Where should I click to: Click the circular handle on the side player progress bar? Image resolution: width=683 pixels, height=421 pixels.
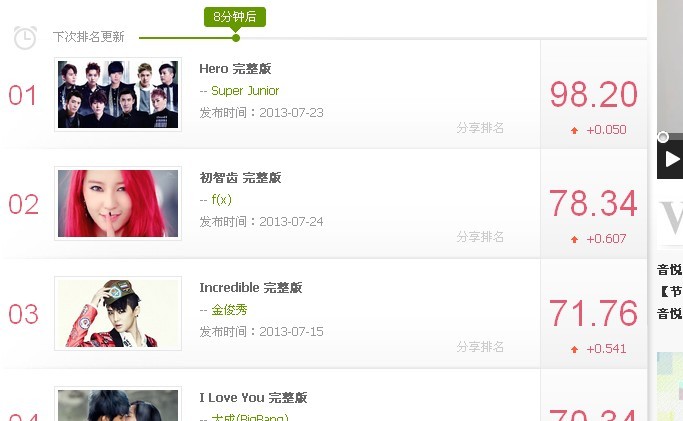(663, 138)
